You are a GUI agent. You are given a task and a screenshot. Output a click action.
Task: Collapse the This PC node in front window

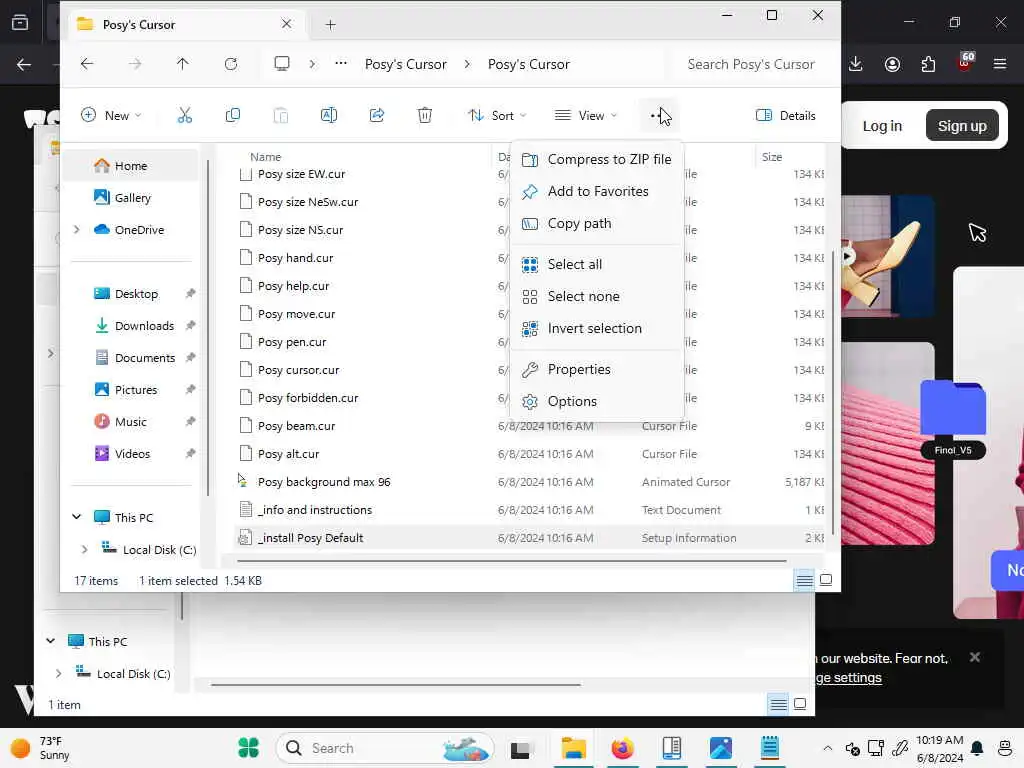pyautogui.click(x=76, y=517)
